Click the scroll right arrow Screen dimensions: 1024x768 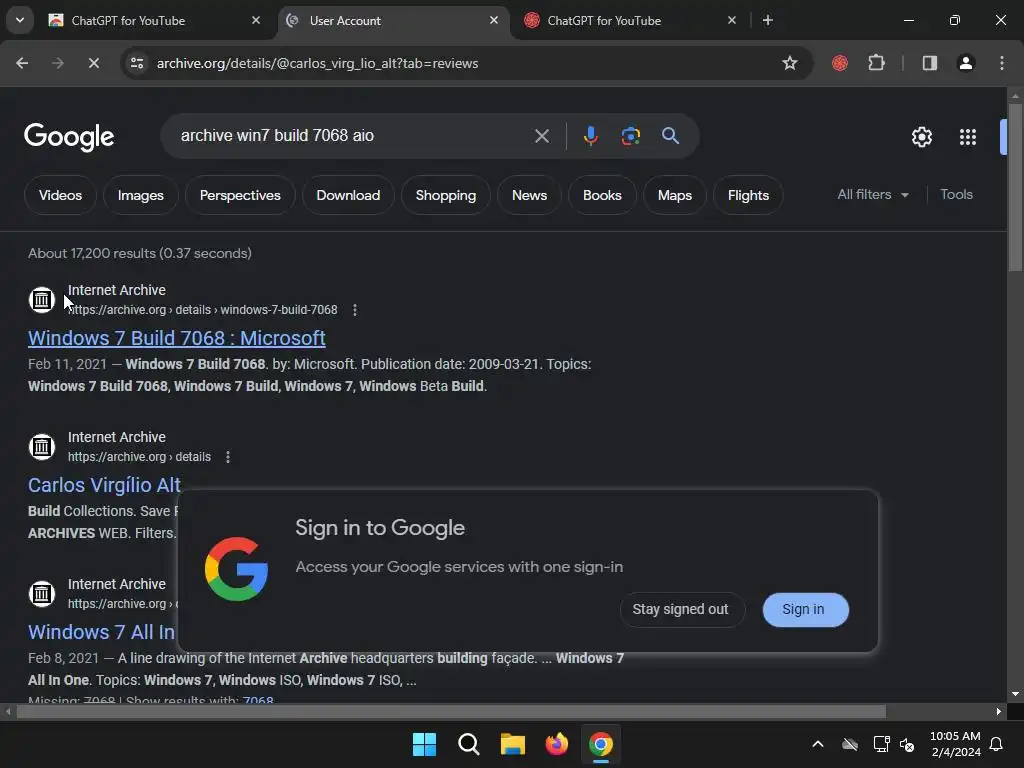[x=998, y=711]
